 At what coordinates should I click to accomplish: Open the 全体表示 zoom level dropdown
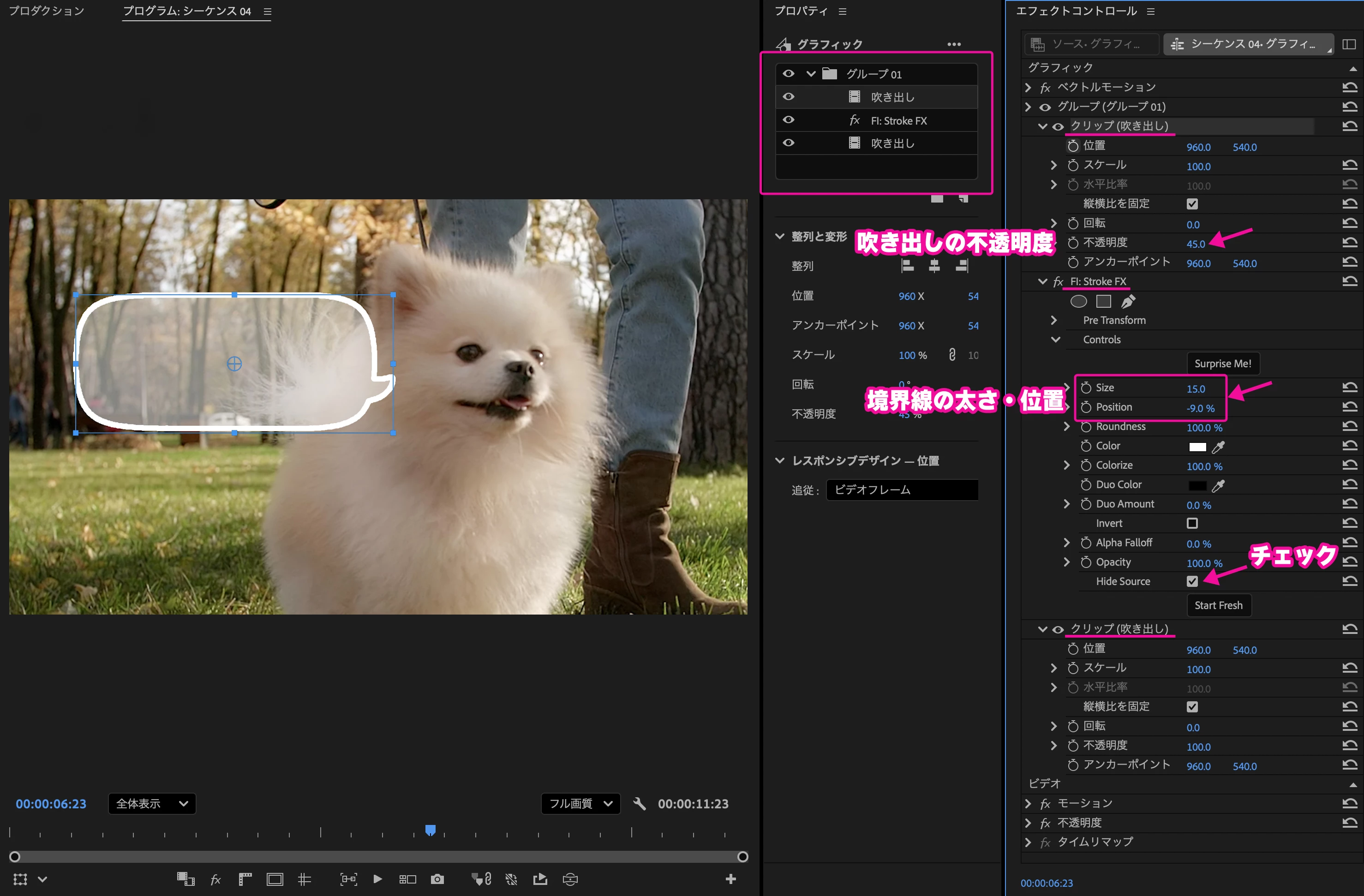point(152,803)
